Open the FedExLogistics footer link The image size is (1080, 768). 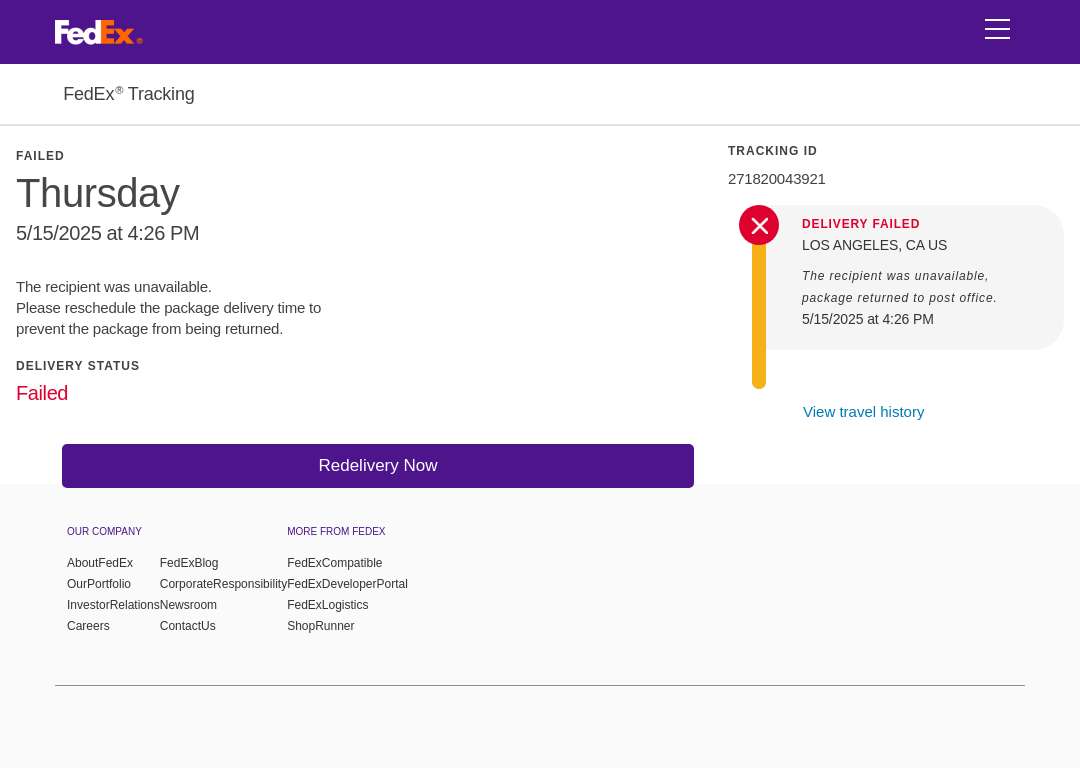click(328, 605)
